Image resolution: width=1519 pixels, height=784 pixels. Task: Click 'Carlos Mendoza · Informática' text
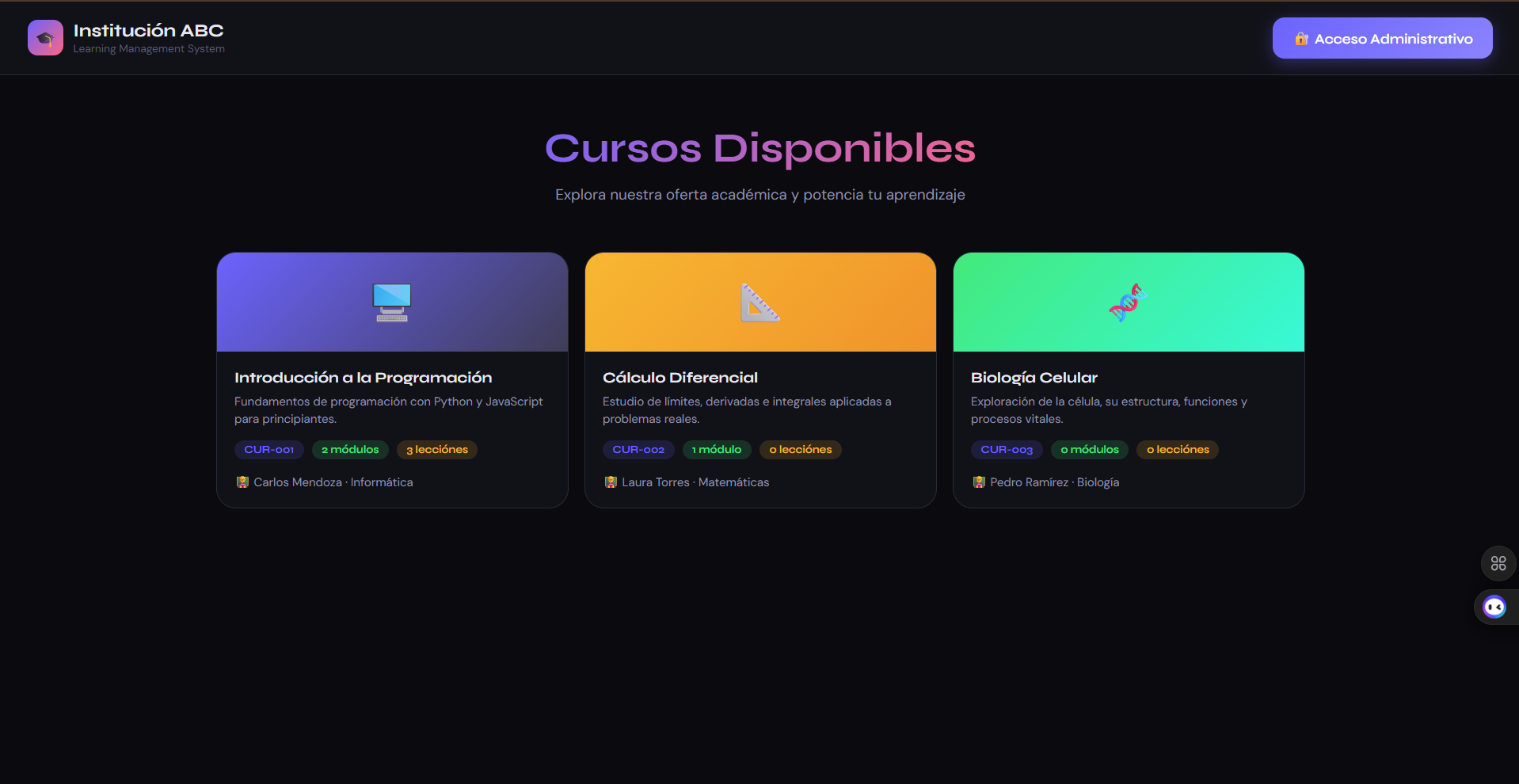(x=333, y=482)
